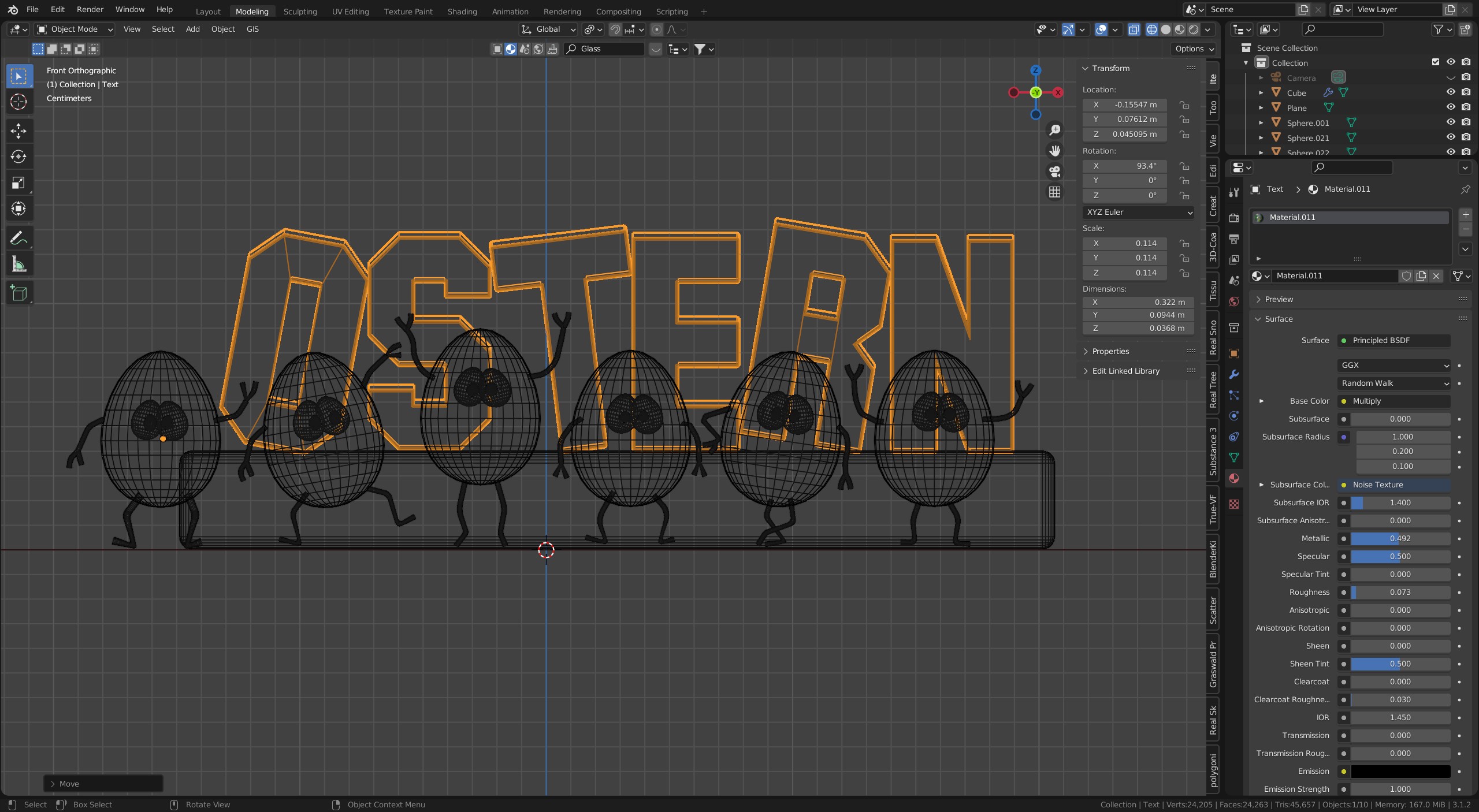
Task: Select the Move tool in toolbar
Action: pyautogui.click(x=18, y=131)
